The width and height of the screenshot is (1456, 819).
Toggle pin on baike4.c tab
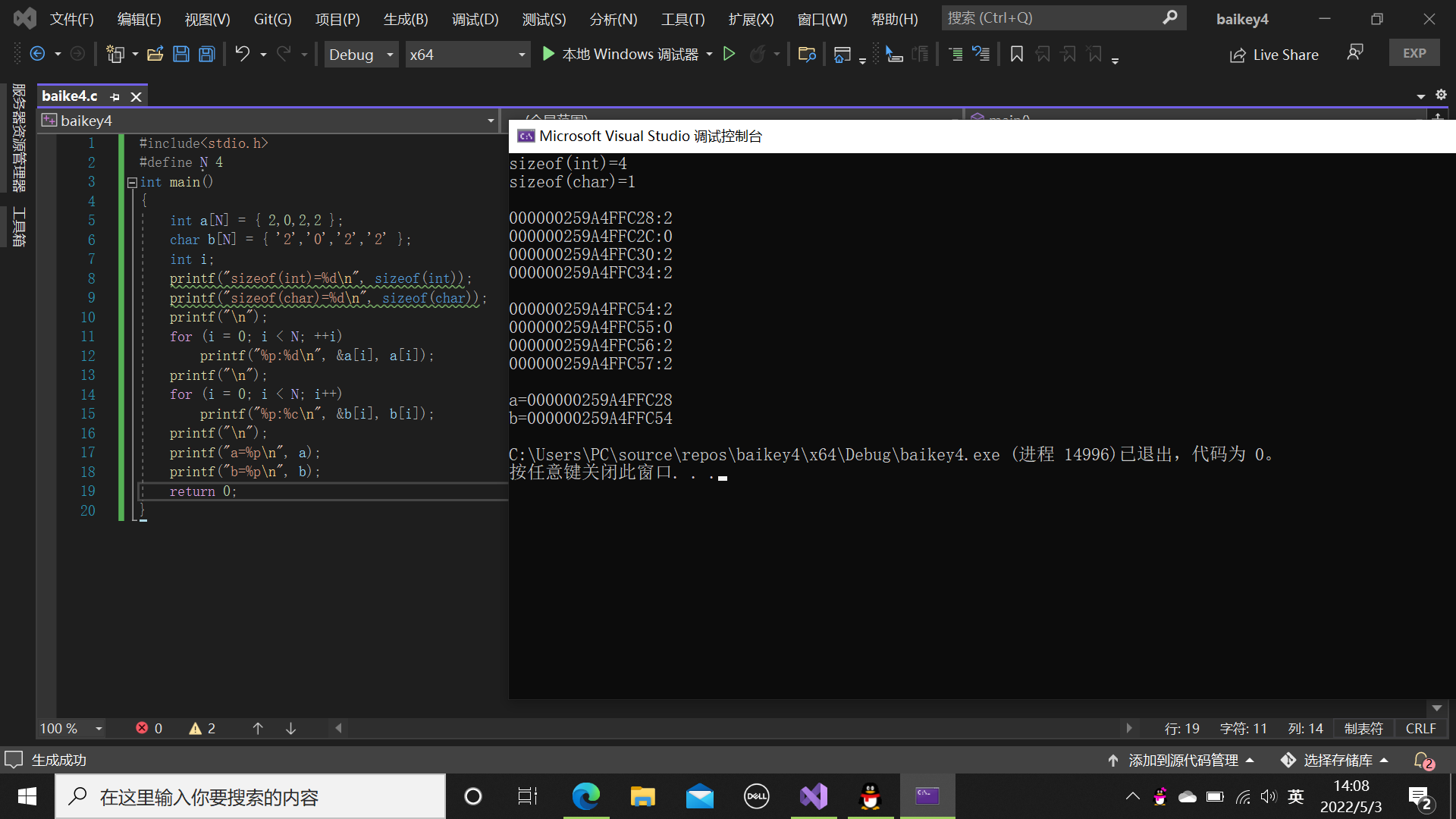coord(115,96)
